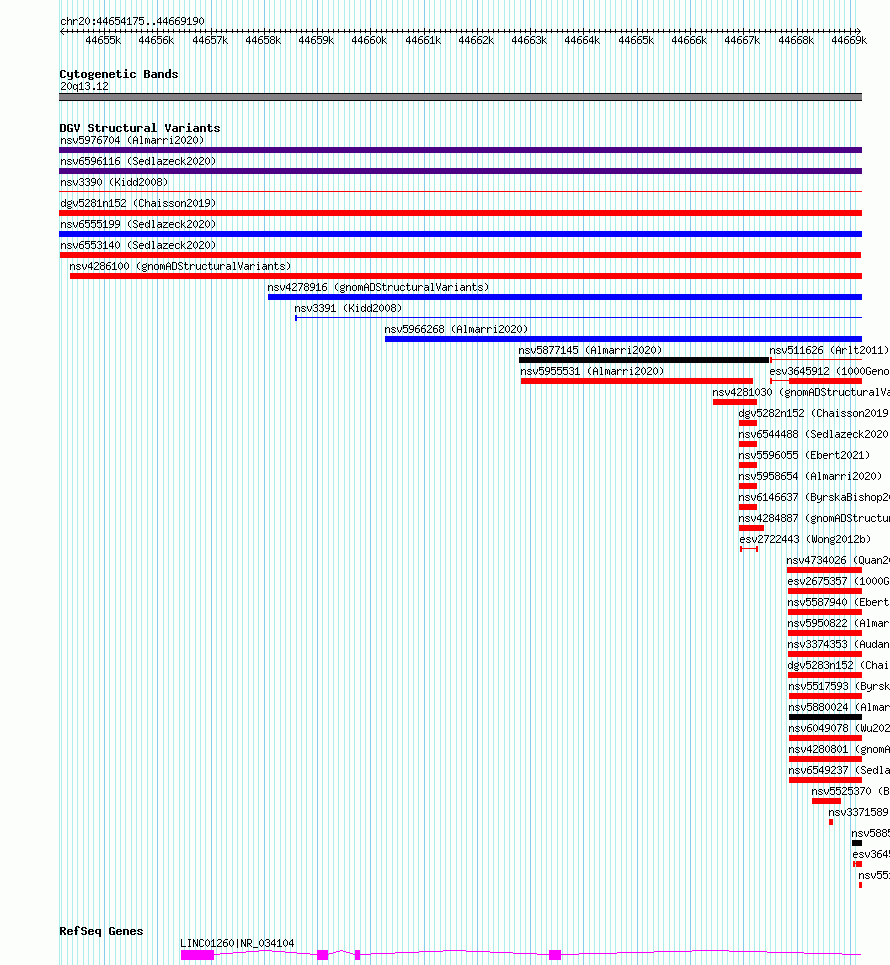Click the nsv3371589 variant label

[859, 812]
